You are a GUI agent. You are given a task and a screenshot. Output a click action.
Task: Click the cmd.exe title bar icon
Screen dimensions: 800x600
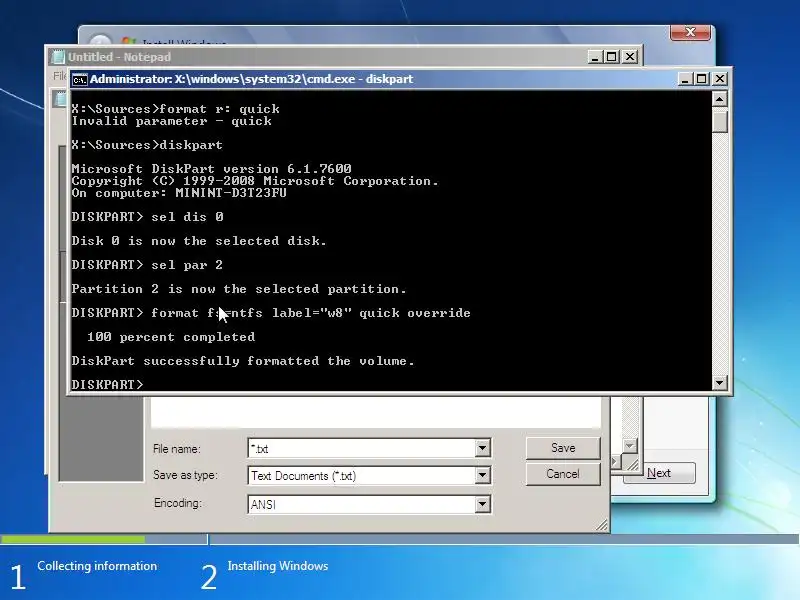79,80
